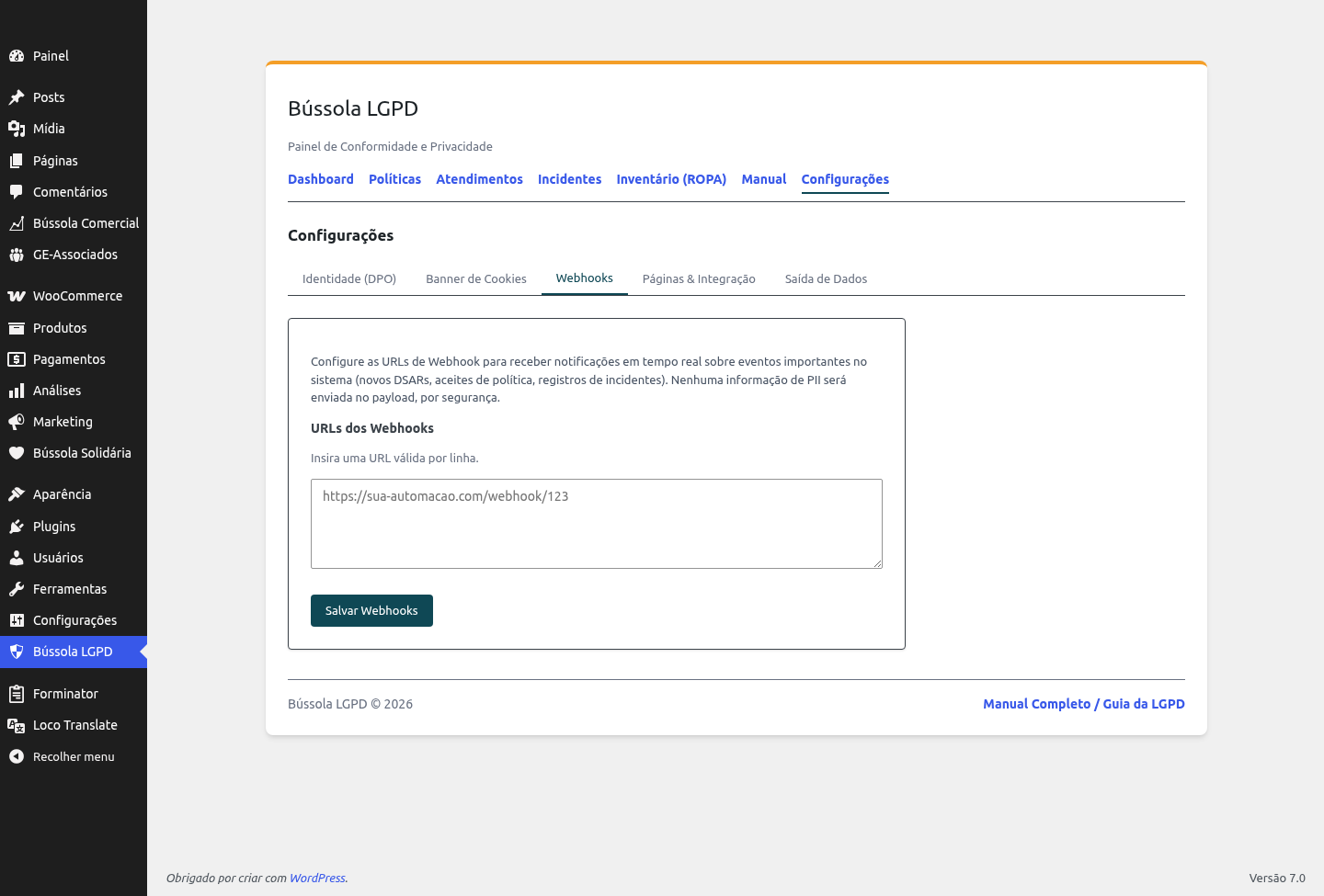This screenshot has width=1324, height=896.
Task: Select the Webhooks tab
Action: click(585, 278)
